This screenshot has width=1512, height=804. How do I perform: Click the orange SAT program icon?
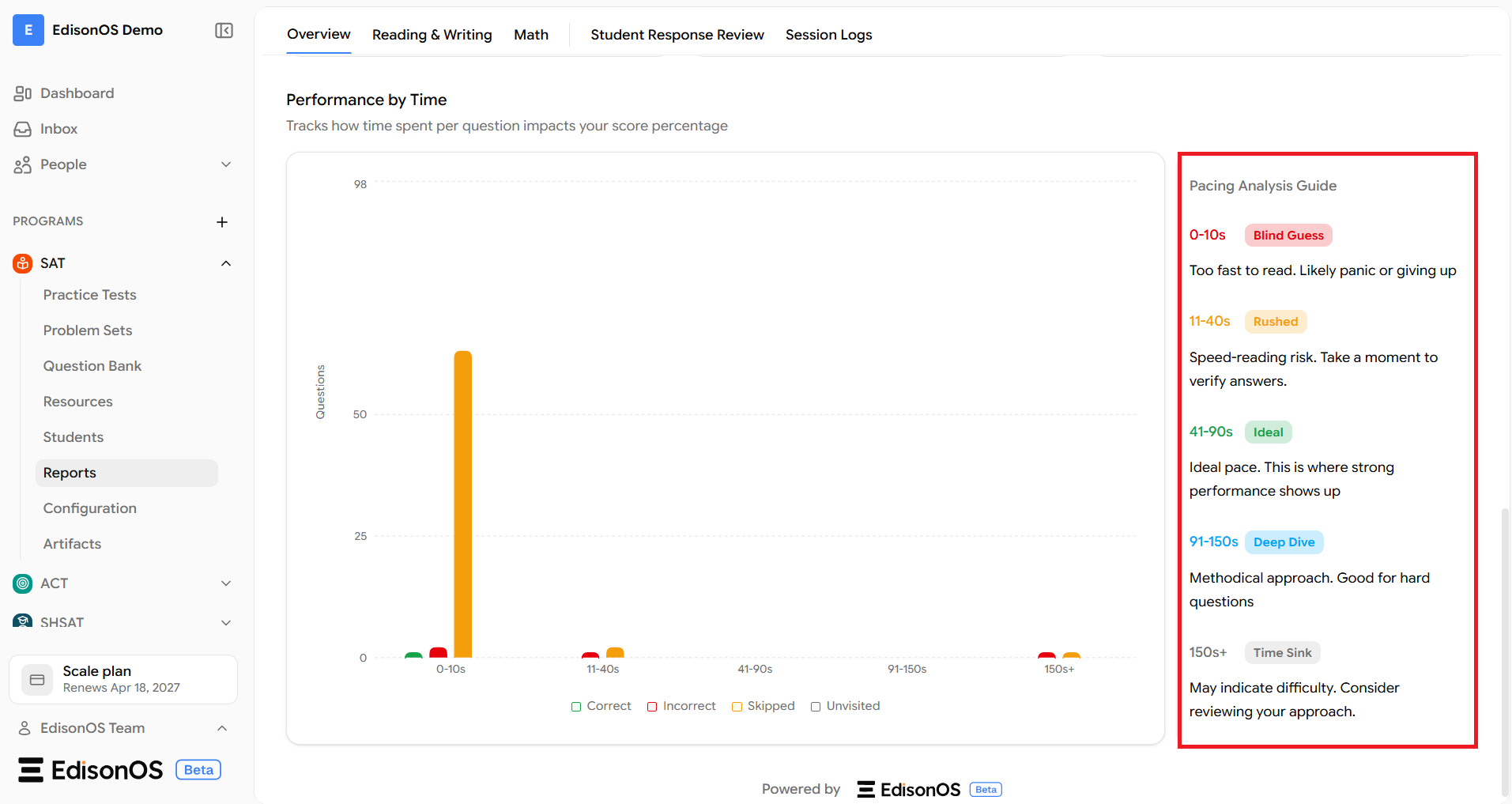point(23,263)
